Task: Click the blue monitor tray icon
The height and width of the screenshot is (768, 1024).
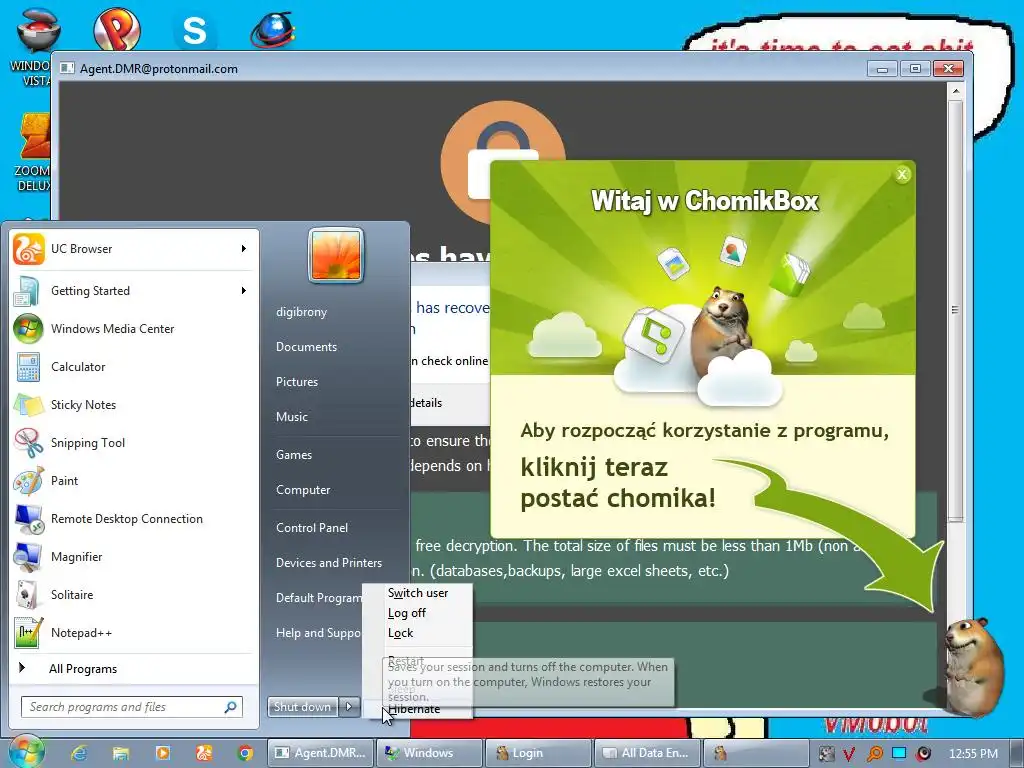Action: coord(899,753)
